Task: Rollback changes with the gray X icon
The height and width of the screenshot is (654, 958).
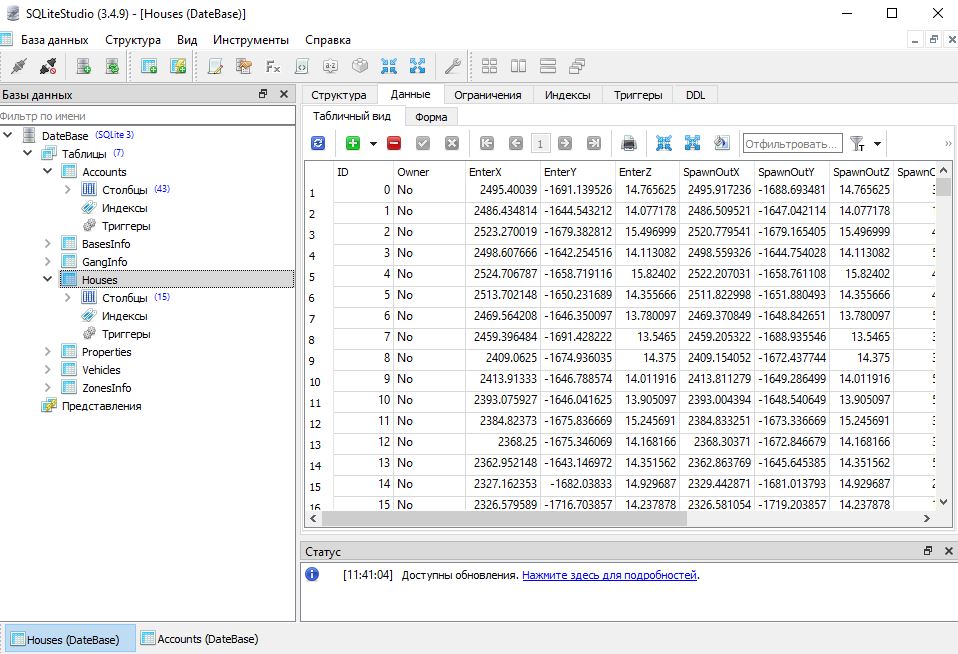Action: click(452, 143)
